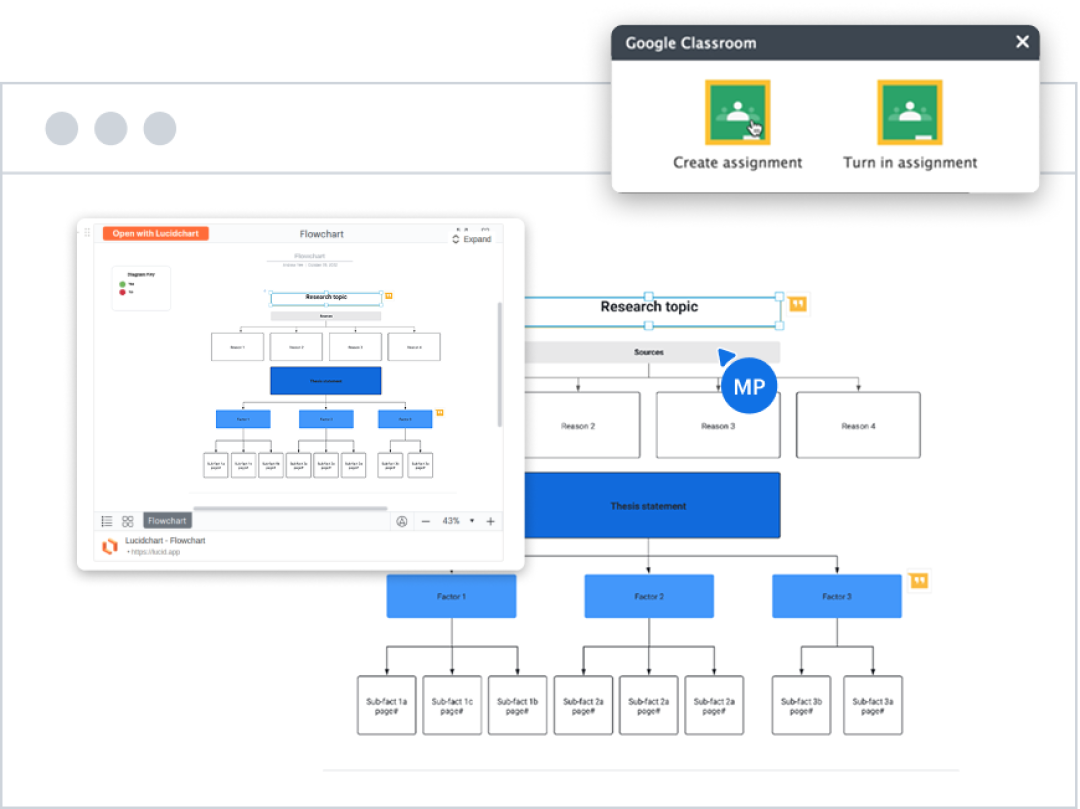Click Research topic box in embed preview

326,298
